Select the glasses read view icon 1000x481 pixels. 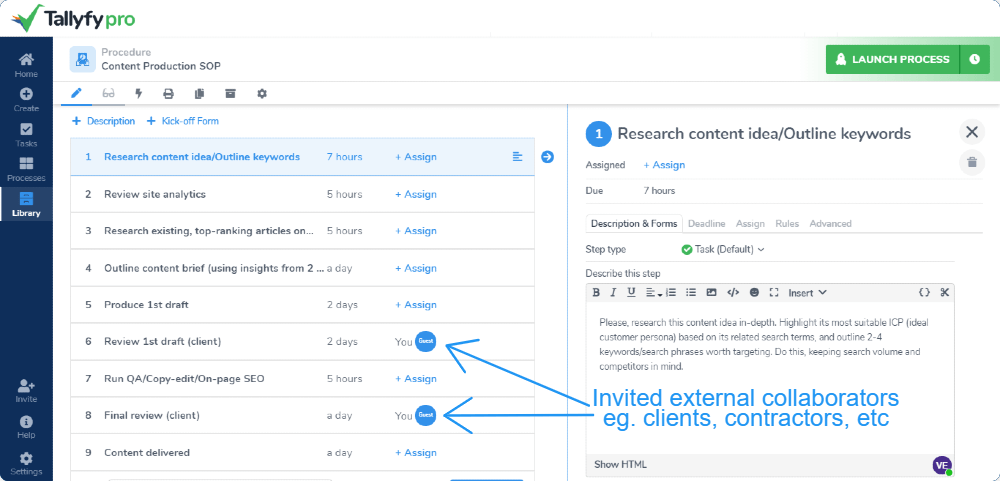(108, 94)
